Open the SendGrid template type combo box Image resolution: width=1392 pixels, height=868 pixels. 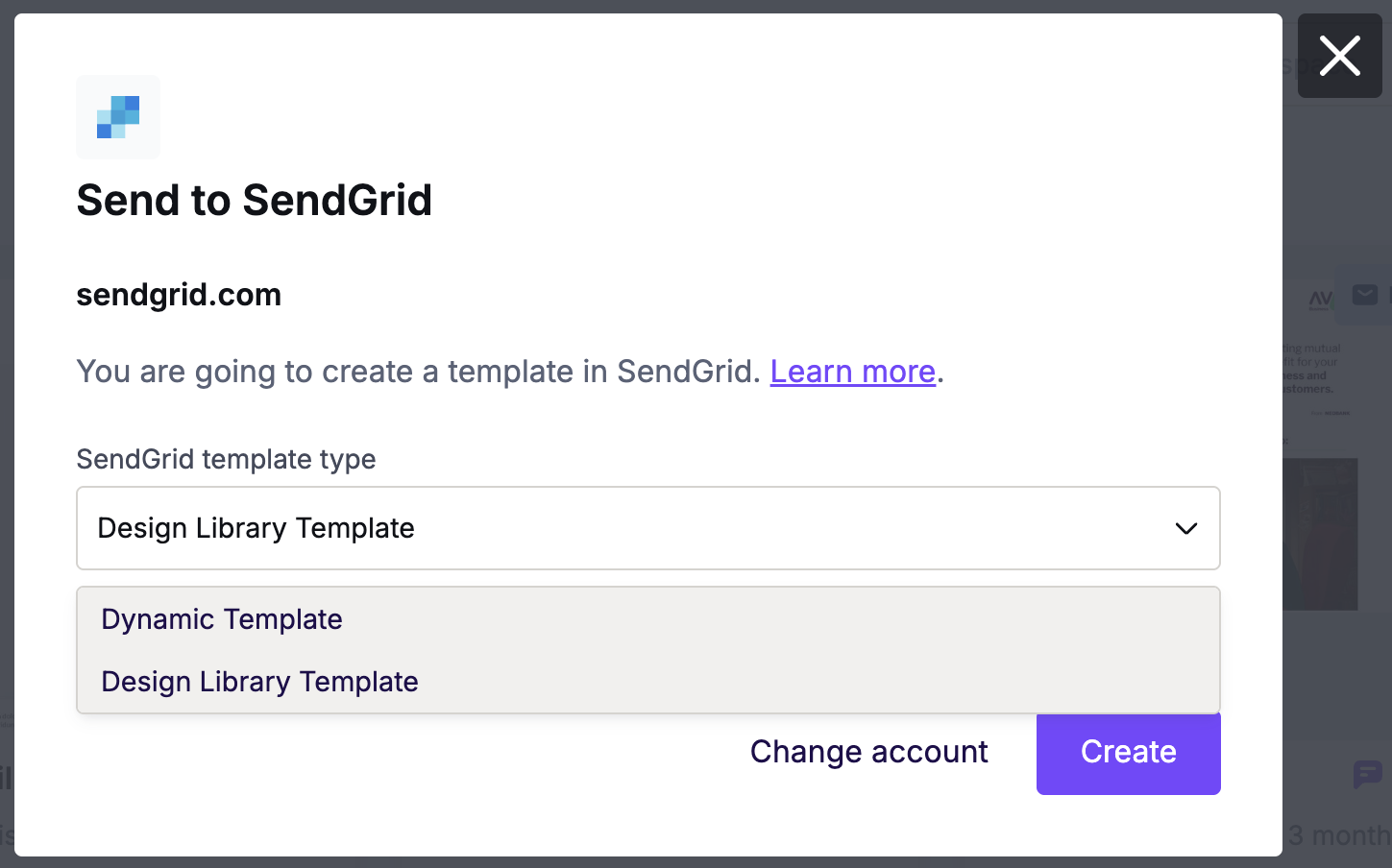click(648, 528)
